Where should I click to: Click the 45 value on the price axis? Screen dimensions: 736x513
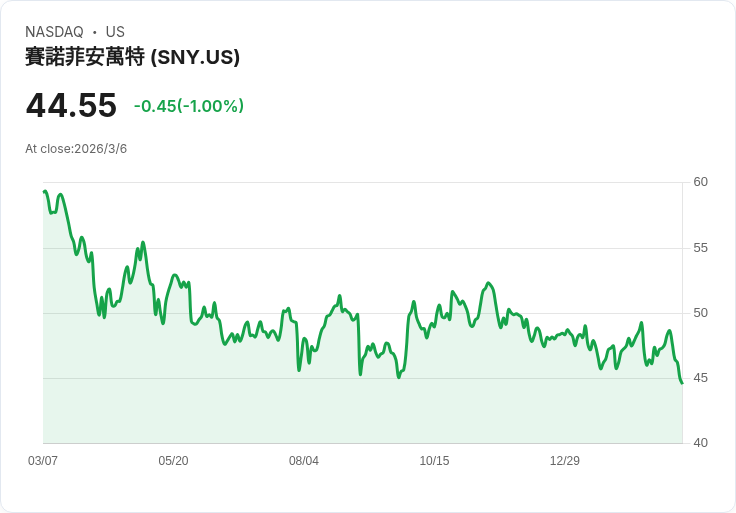coord(700,378)
